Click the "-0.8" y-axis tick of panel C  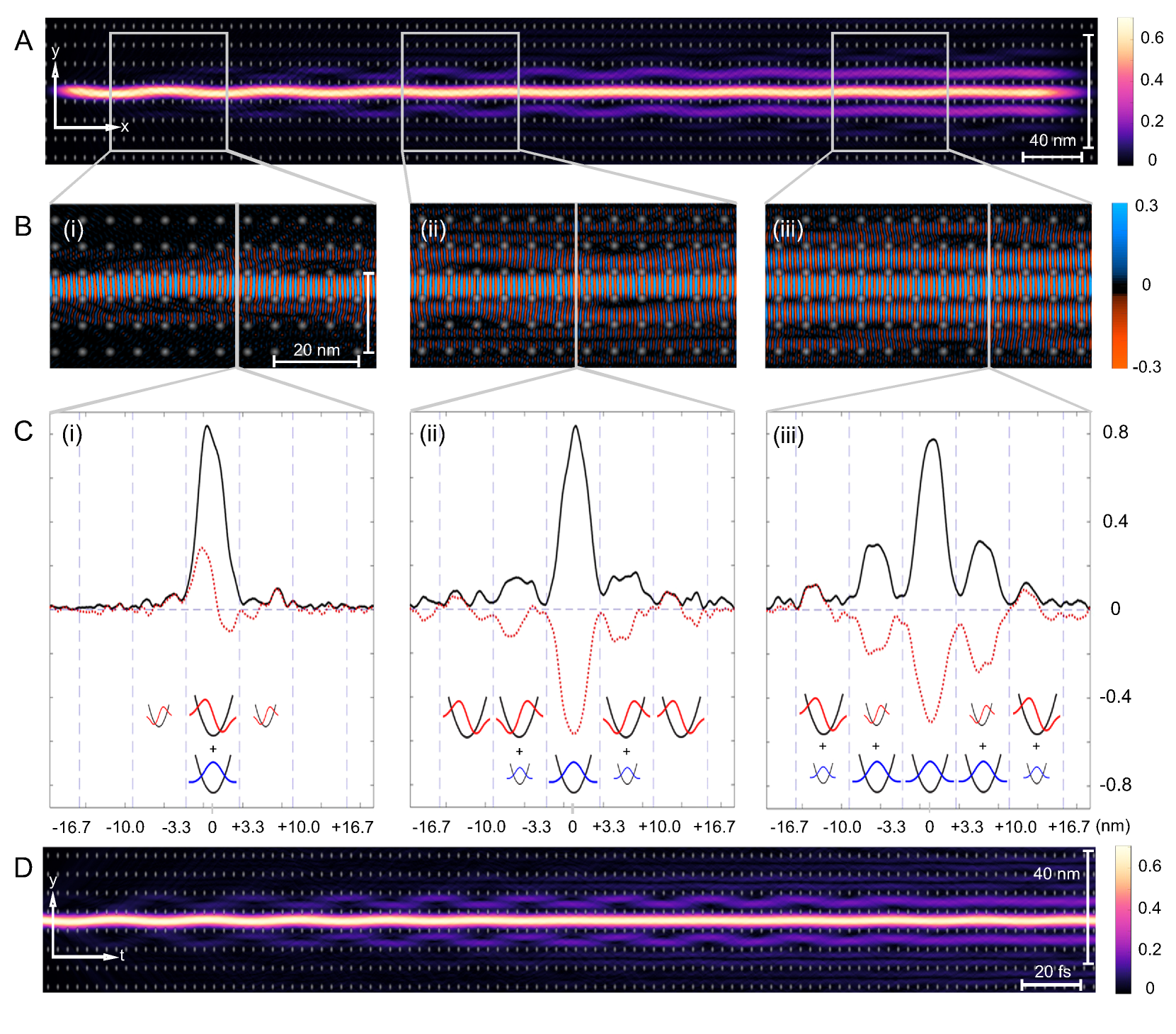click(1114, 784)
